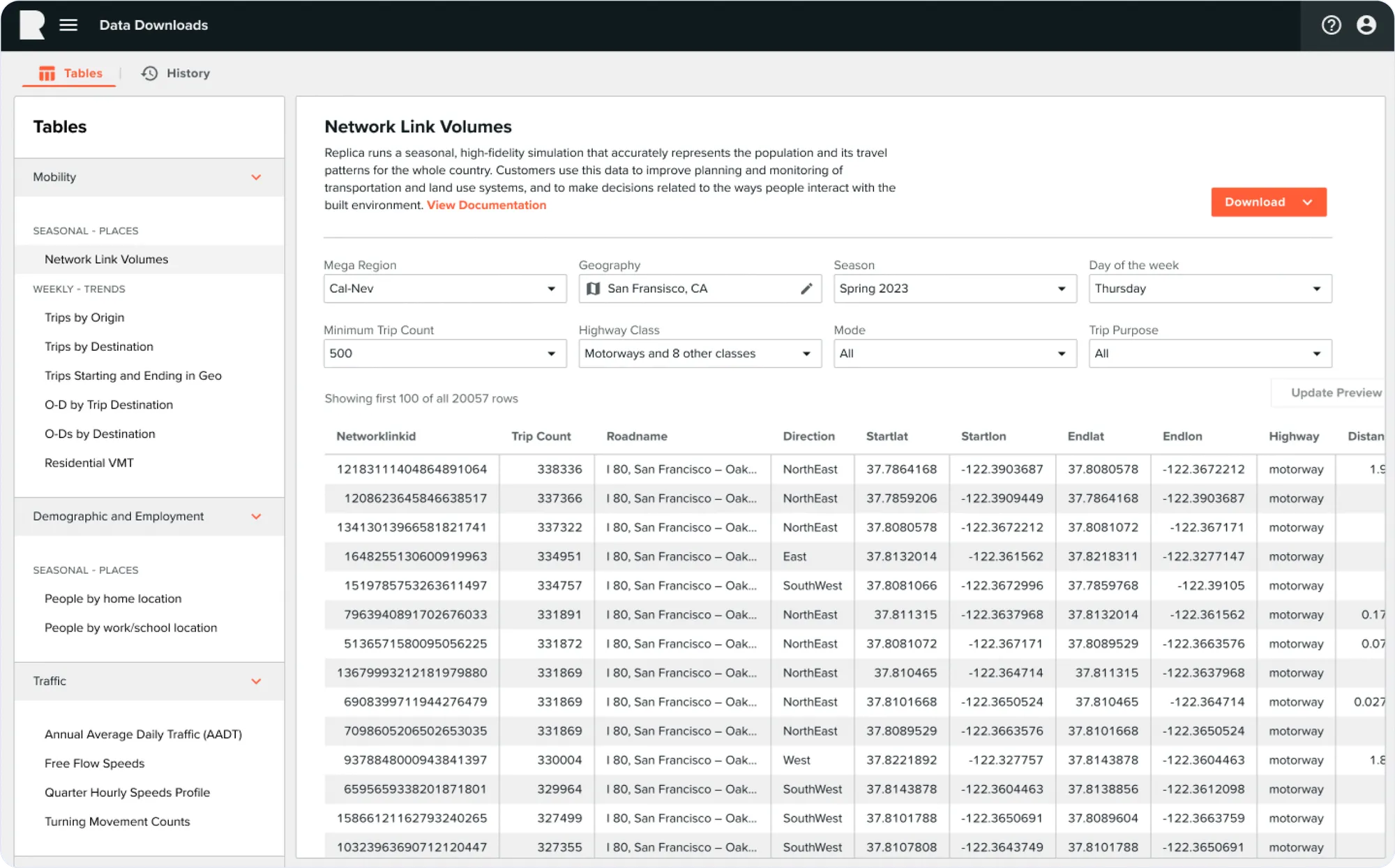Select People by work/school location

131,627
